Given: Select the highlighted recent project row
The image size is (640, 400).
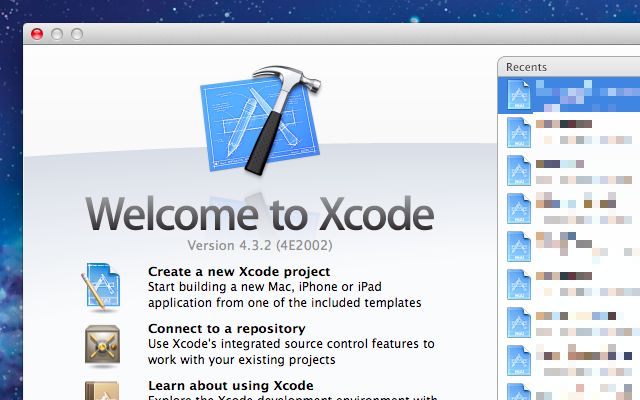Looking at the screenshot, I should pyautogui.click(x=569, y=95).
